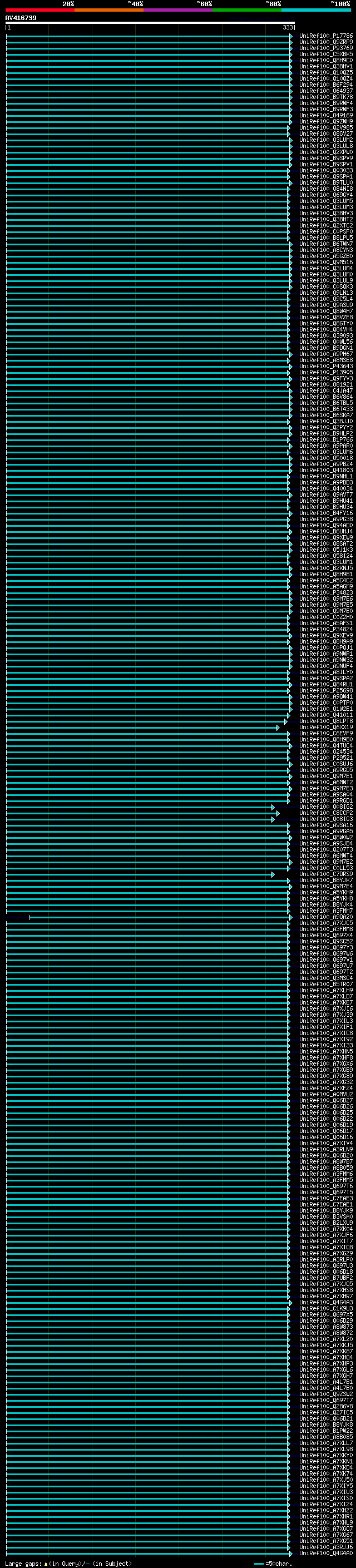Click the UniRef100_C7DRS9 label

[326, 875]
